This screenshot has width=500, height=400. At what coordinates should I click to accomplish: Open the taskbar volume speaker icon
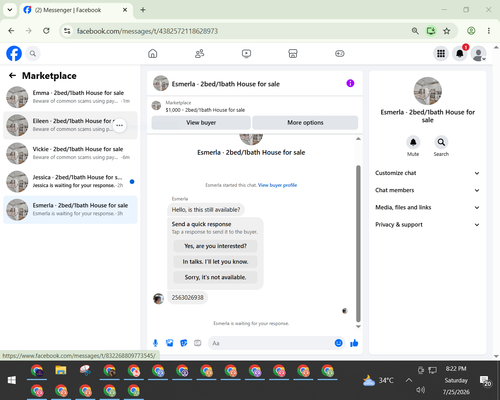[421, 390]
